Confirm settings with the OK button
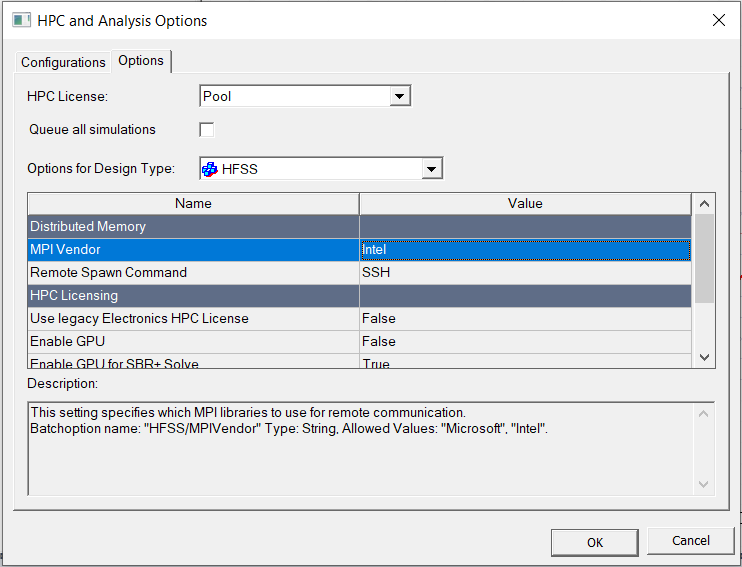Image resolution: width=742 pixels, height=567 pixels. pos(595,542)
